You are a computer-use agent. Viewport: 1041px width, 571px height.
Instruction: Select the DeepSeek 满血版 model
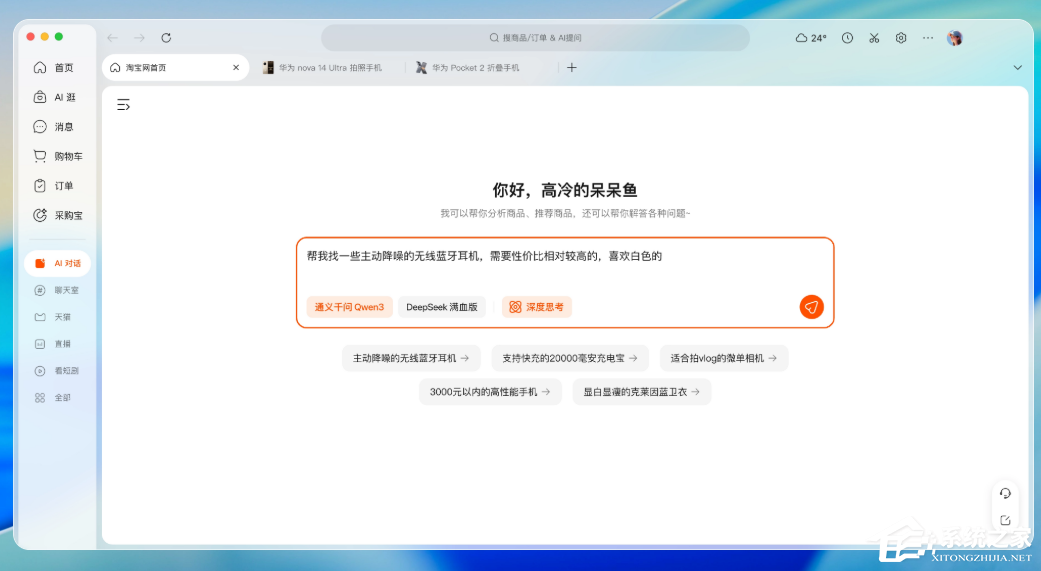(x=442, y=307)
